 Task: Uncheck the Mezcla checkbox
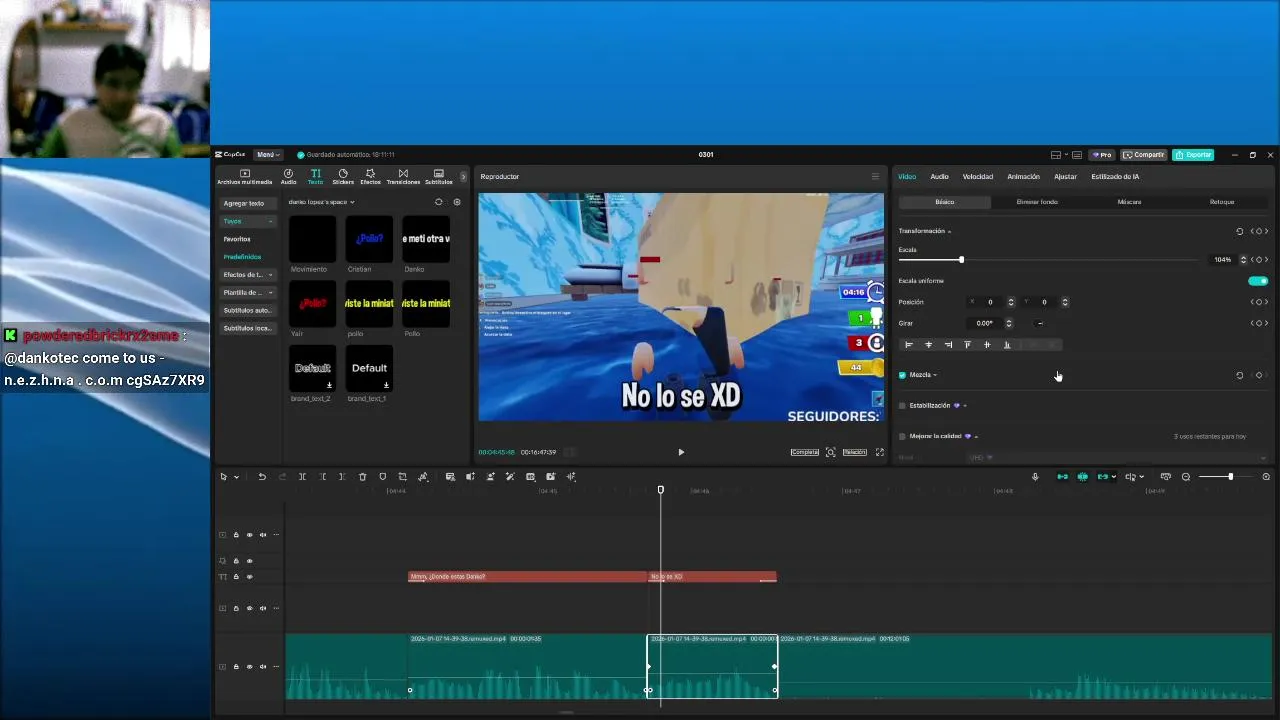[x=902, y=375]
